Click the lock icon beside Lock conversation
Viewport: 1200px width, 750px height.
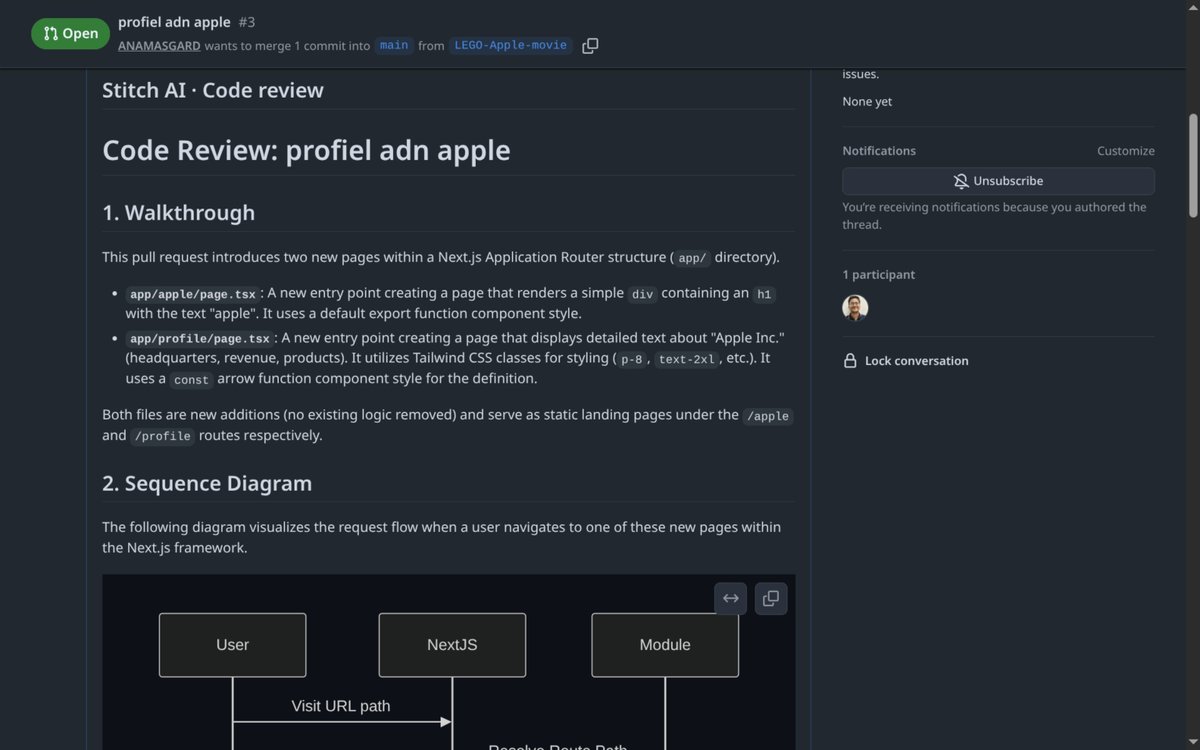[850, 361]
